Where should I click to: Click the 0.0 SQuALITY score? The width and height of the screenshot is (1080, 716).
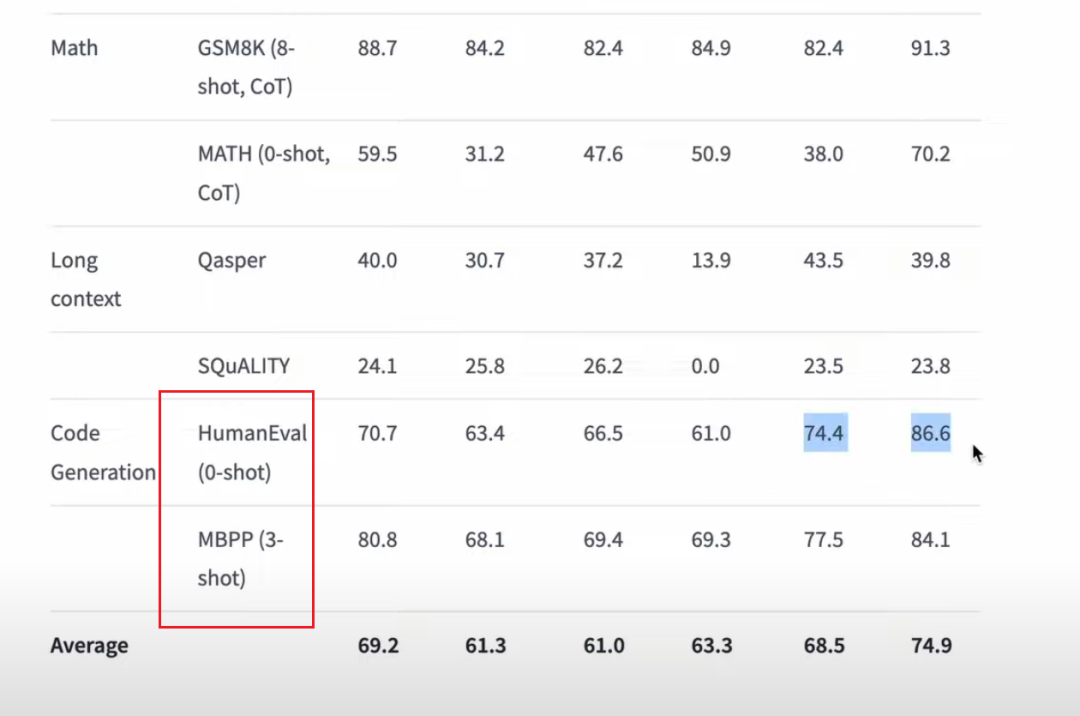click(x=705, y=366)
